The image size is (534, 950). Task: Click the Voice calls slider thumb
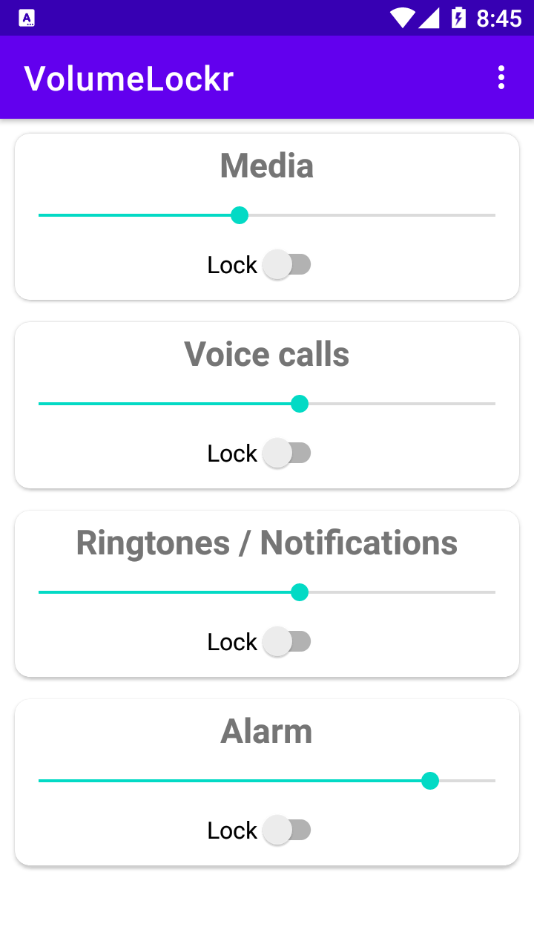(299, 404)
